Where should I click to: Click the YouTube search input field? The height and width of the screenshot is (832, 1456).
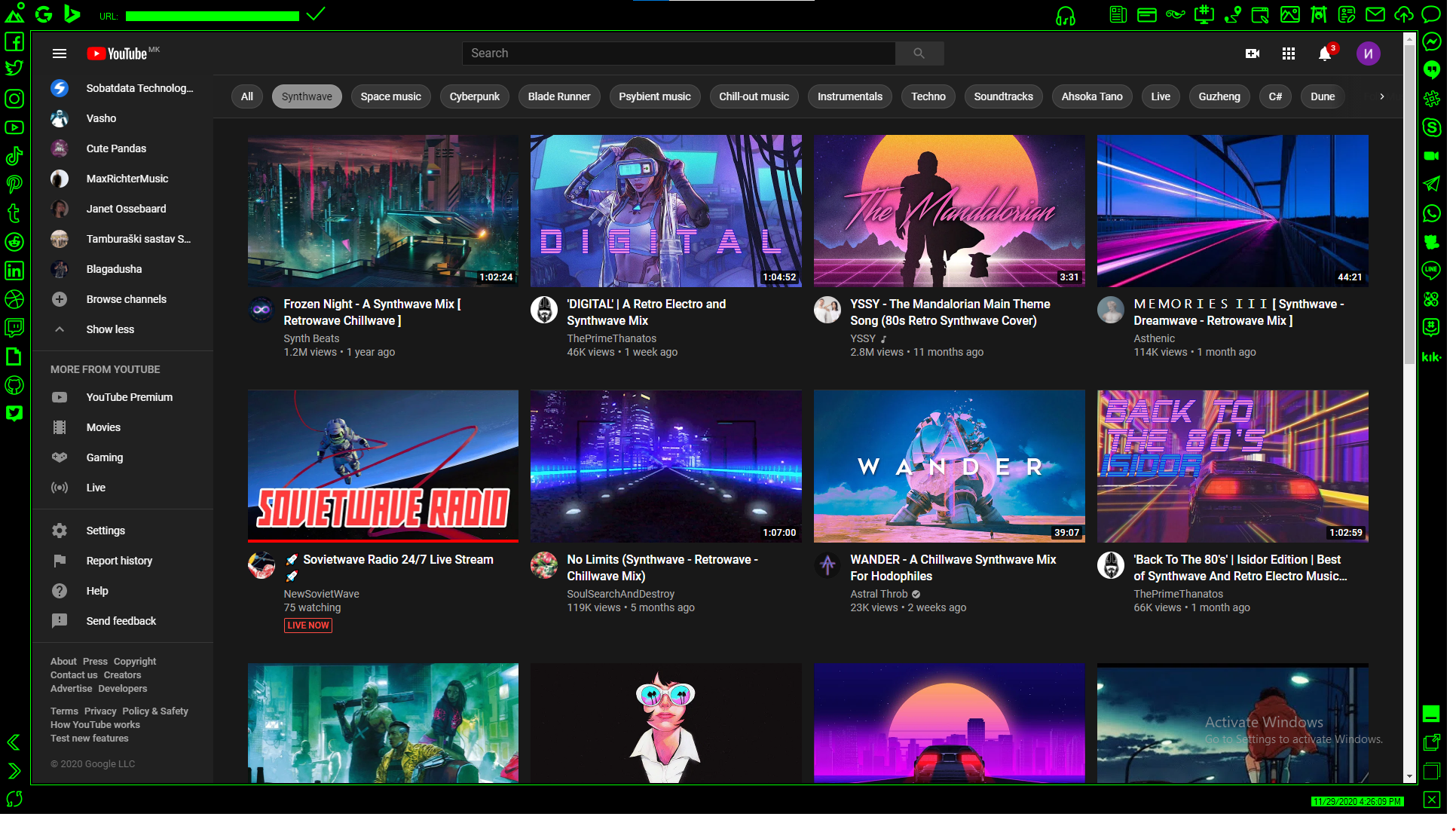coord(678,54)
